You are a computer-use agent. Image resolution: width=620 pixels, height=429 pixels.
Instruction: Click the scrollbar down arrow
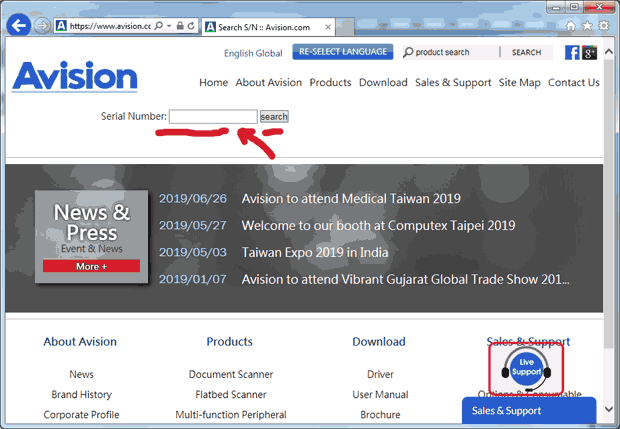pyautogui.click(x=609, y=409)
